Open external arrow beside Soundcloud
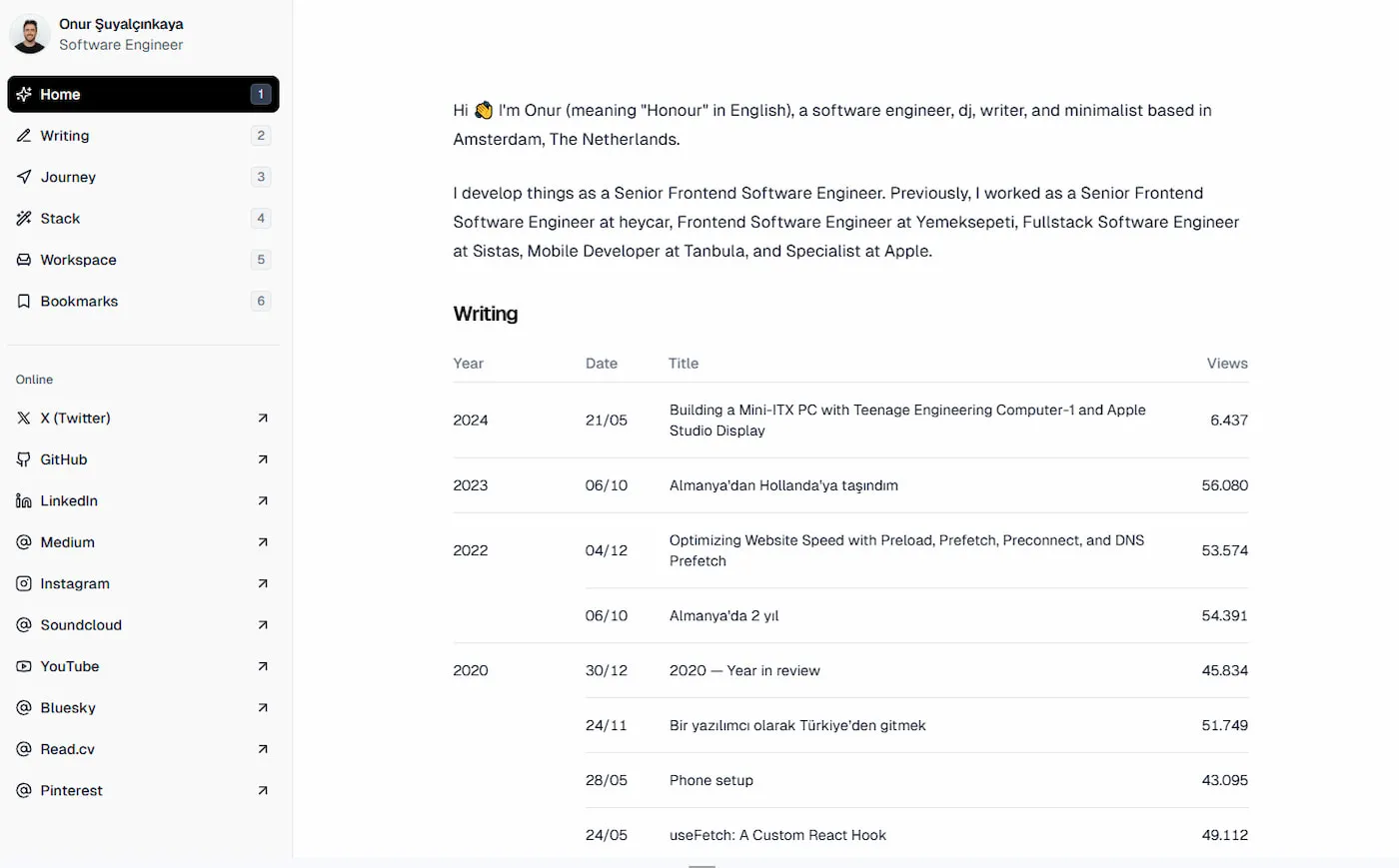The width and height of the screenshot is (1399, 868). (x=263, y=625)
